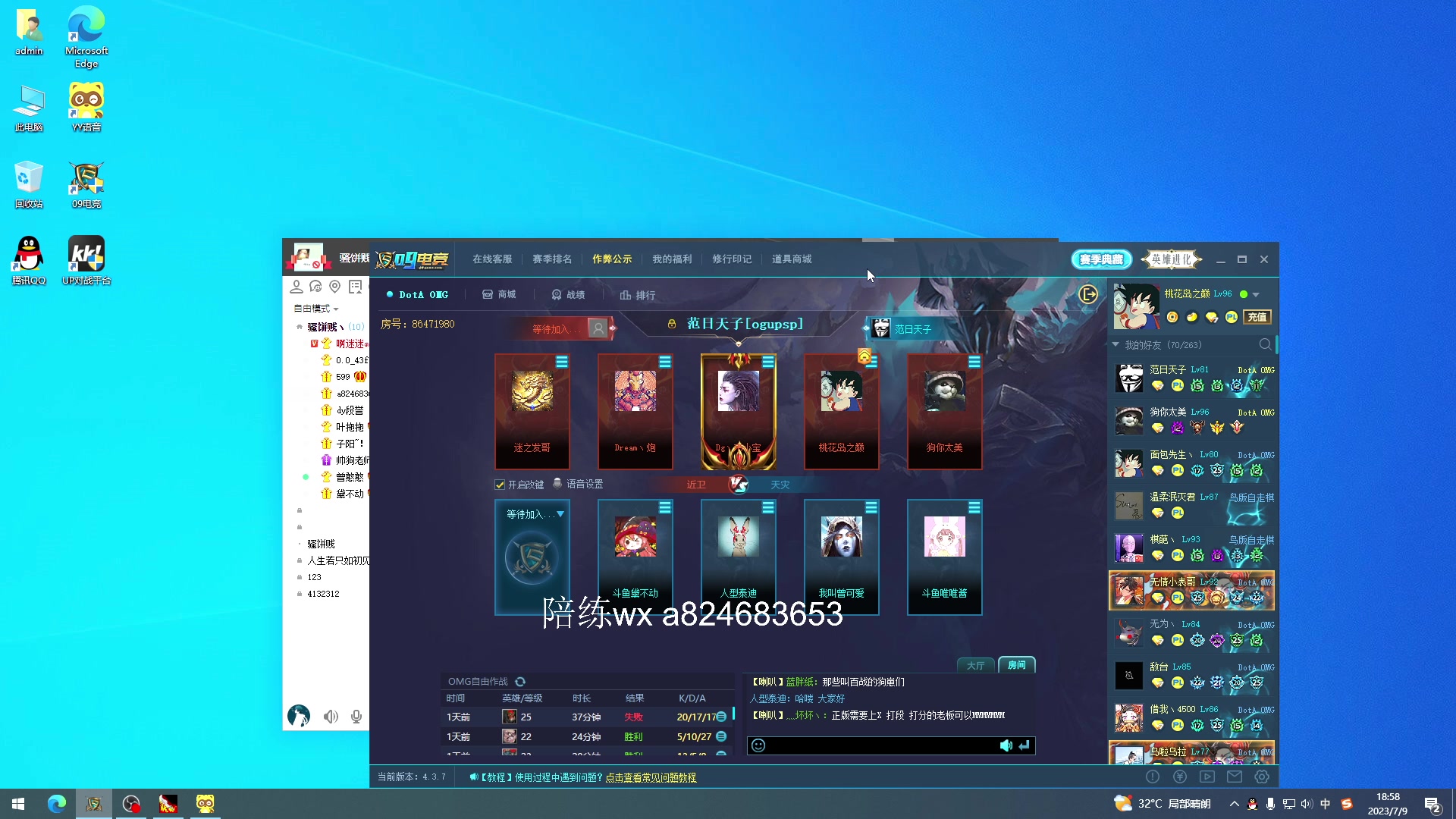1456x819 pixels.
Task: Open menu icon on 狗你太美 player card
Action: pos(974,362)
